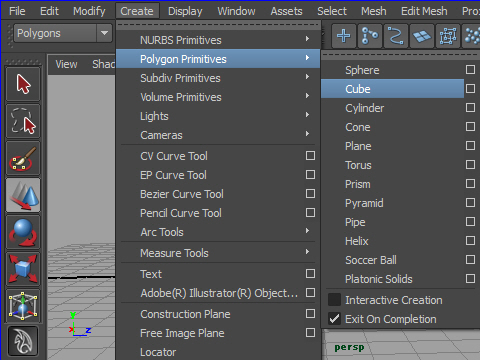Screen dimensions: 480x360
Task: Click the snap to grids plus icon
Action: [344, 35]
